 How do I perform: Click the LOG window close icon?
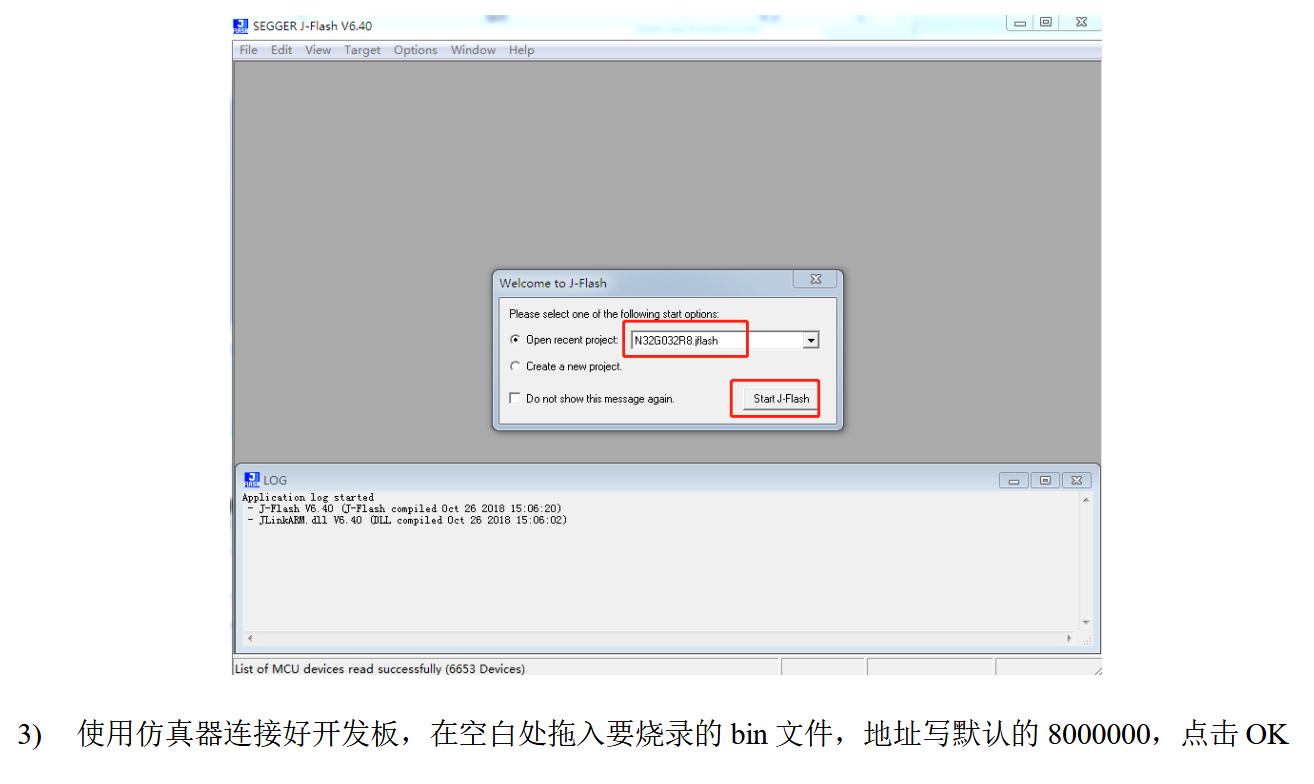pyautogui.click(x=1077, y=480)
